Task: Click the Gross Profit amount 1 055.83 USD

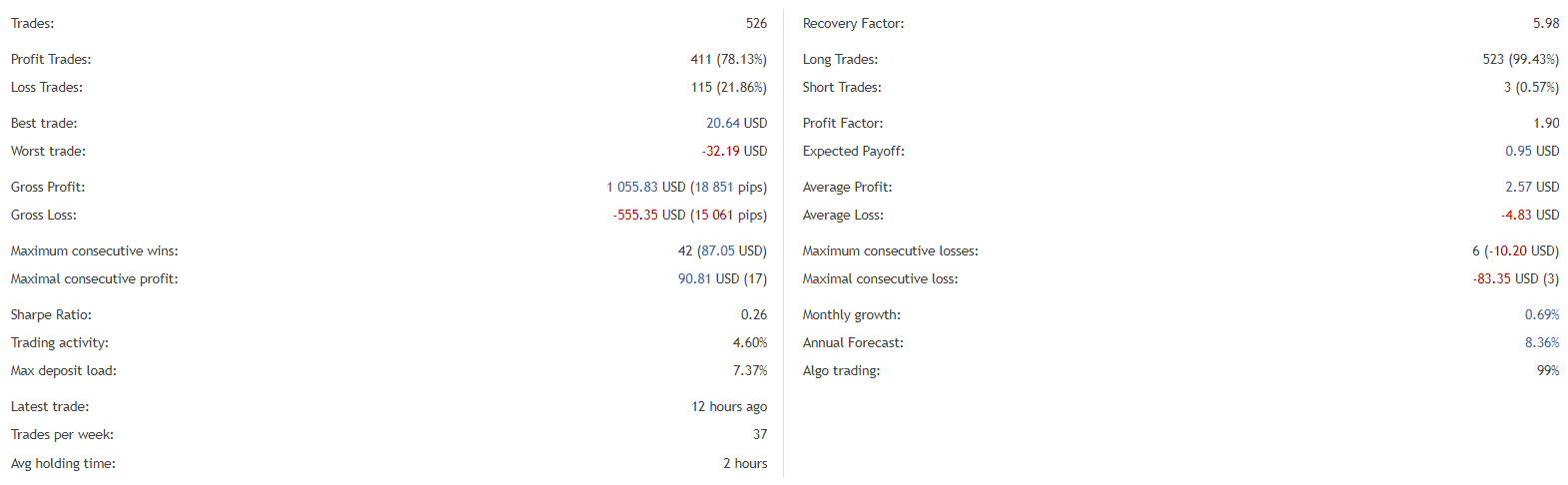Action: 645,187
